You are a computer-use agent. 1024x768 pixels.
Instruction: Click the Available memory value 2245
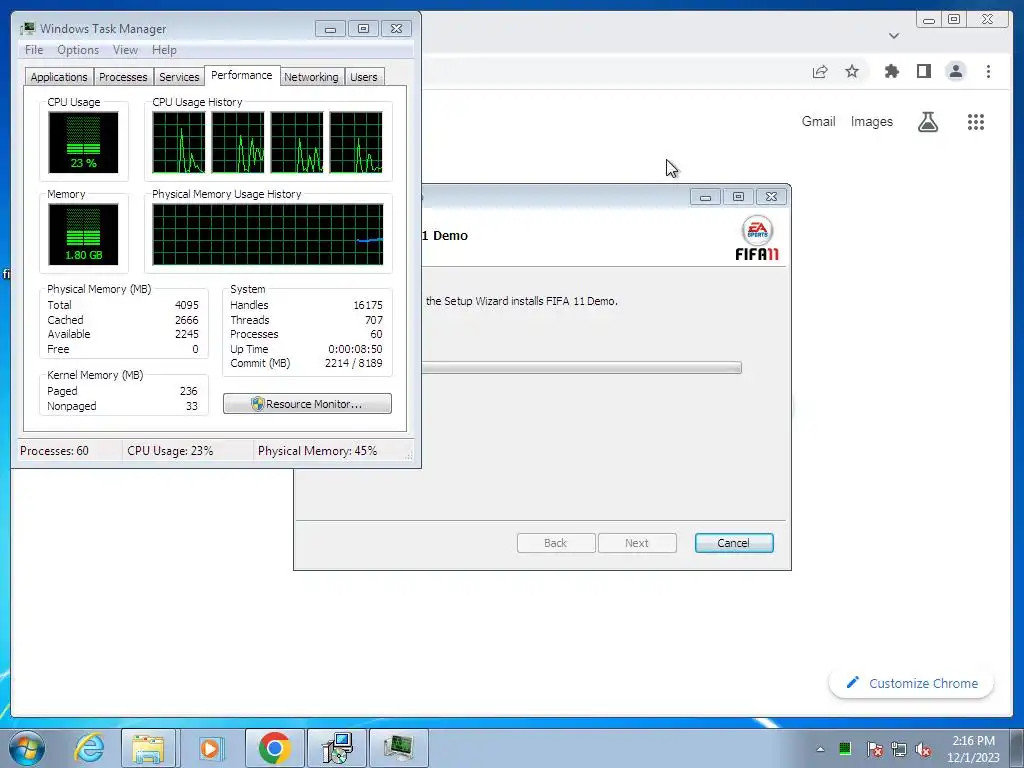coord(187,334)
